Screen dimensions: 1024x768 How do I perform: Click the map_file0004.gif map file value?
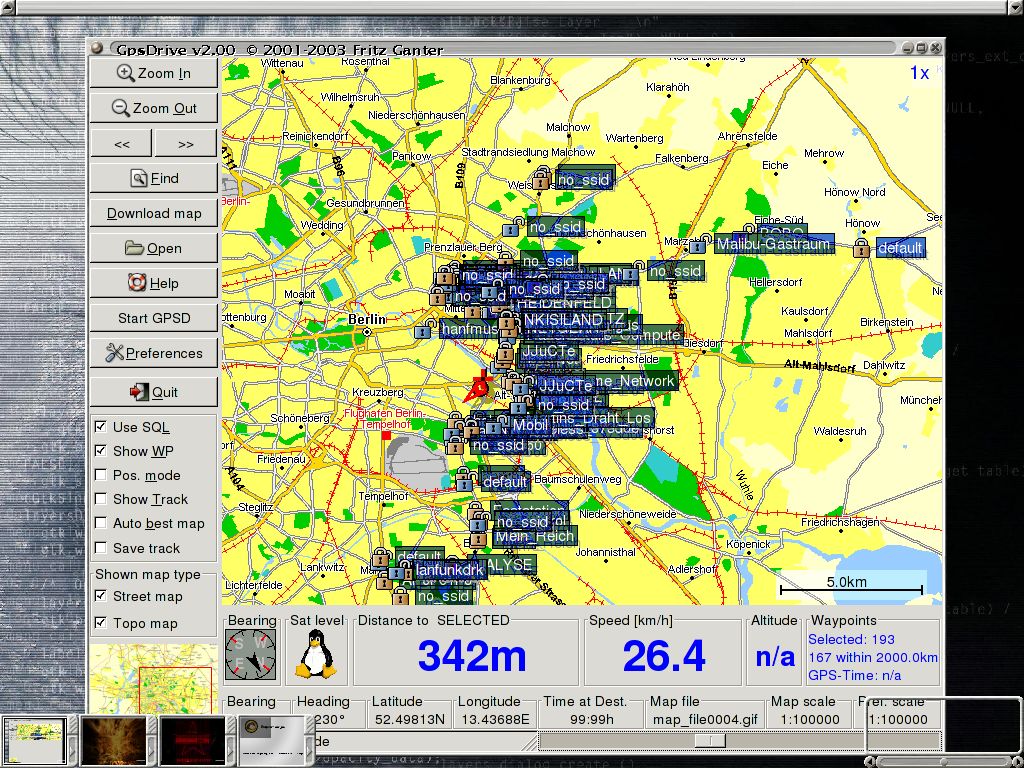705,719
